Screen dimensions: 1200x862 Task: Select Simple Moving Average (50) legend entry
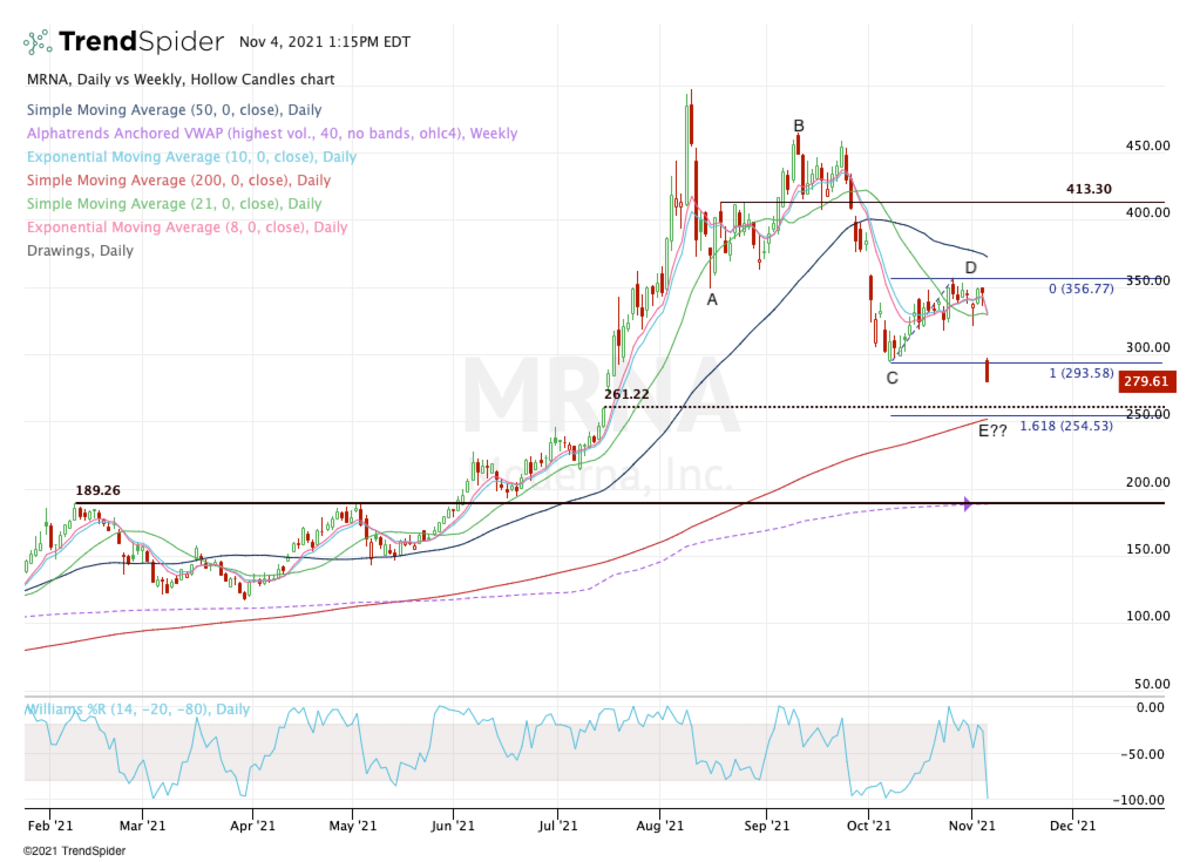pos(174,110)
